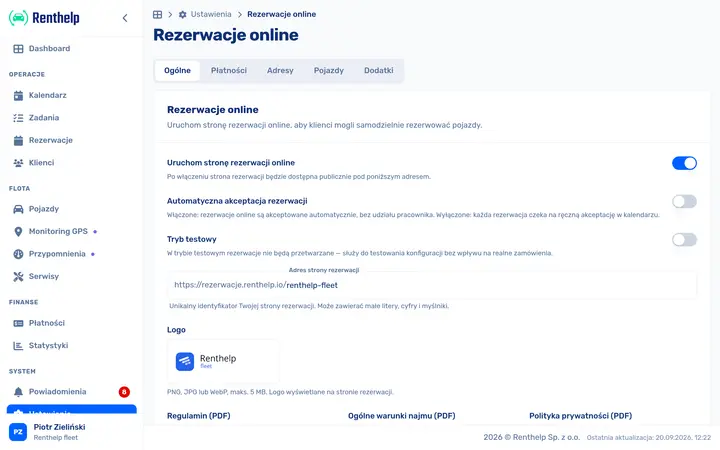Viewport: 720px width, 450px height.
Task: Click the Płatności card icon in sidebar
Action: coord(18,323)
